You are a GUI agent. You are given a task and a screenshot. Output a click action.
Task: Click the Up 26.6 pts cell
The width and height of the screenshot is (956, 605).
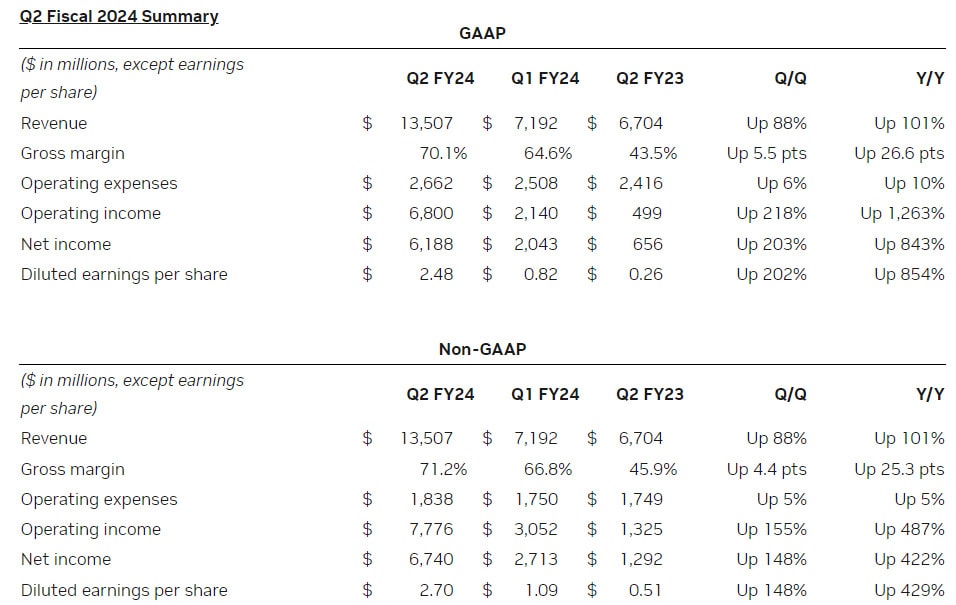tap(898, 153)
